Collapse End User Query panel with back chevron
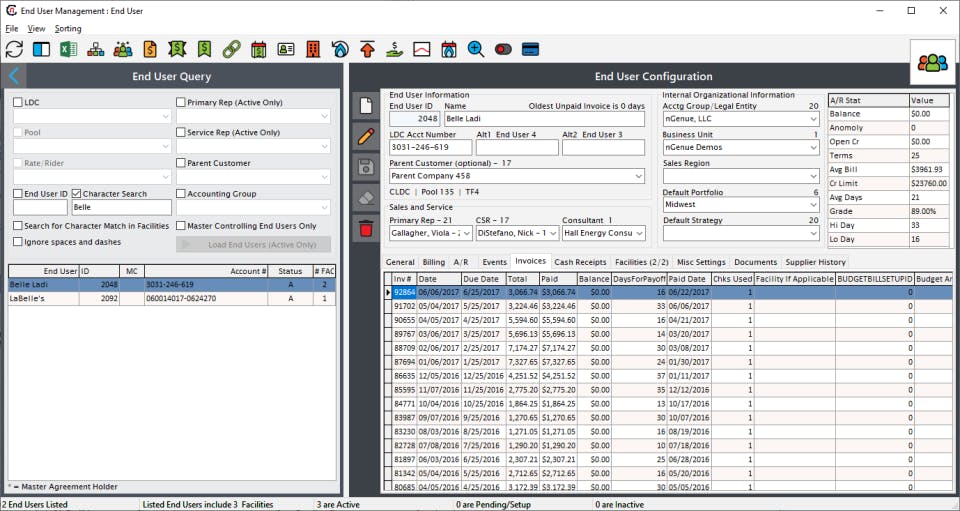960x511 pixels. [14, 76]
